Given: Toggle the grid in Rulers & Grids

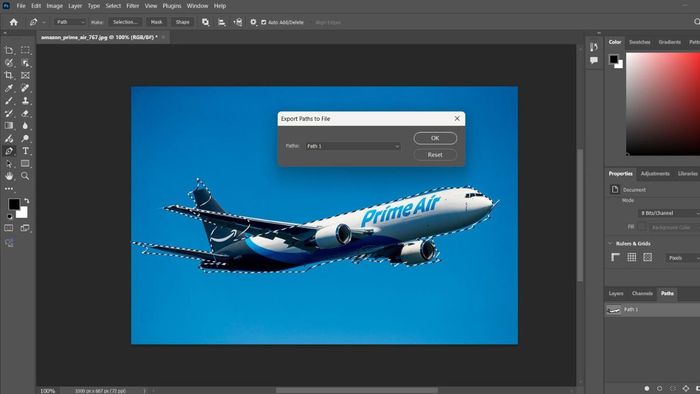Looking at the screenshot, I should [x=631, y=257].
